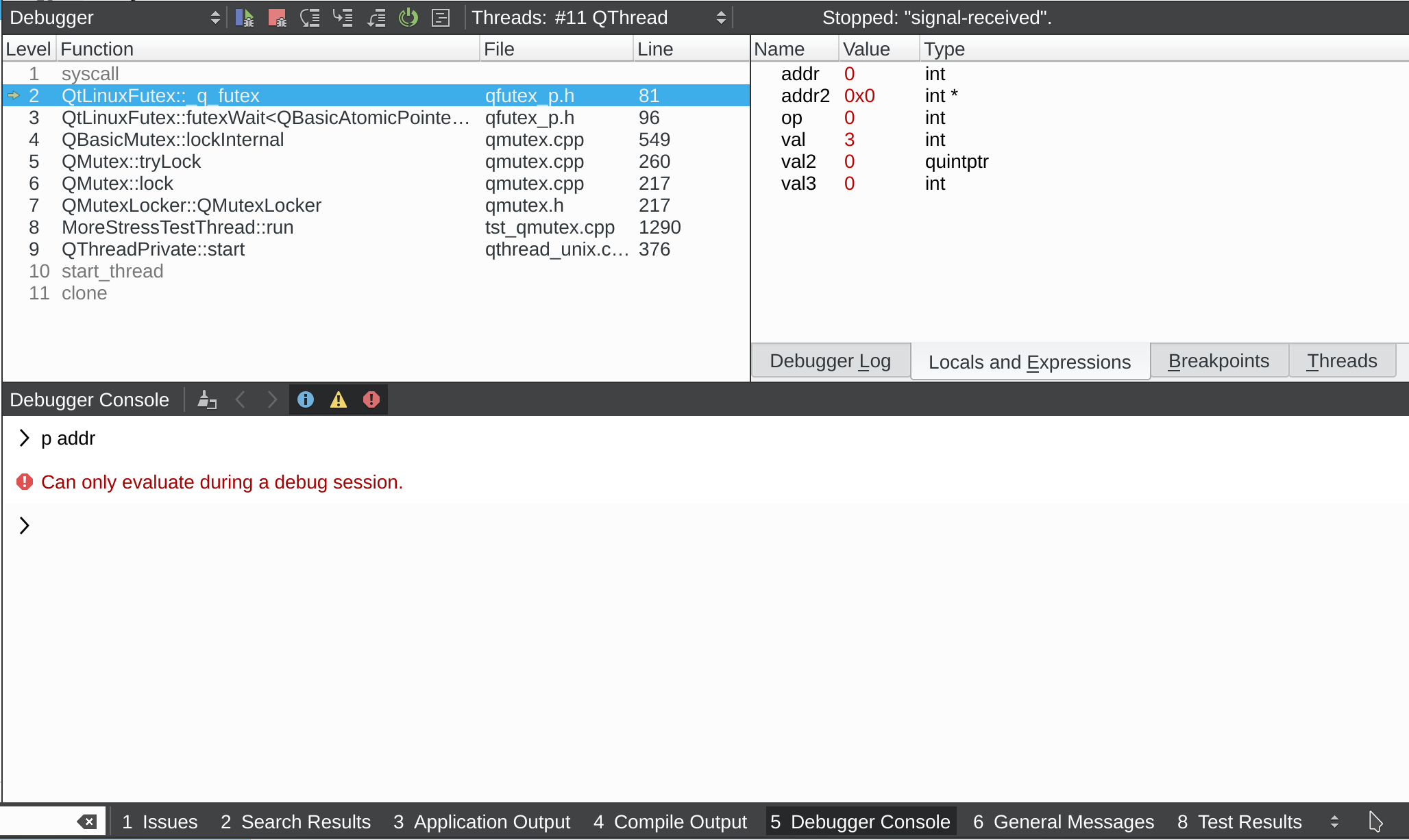The width and height of the screenshot is (1409, 840).
Task: Show the Issues output pane
Action: [160, 822]
